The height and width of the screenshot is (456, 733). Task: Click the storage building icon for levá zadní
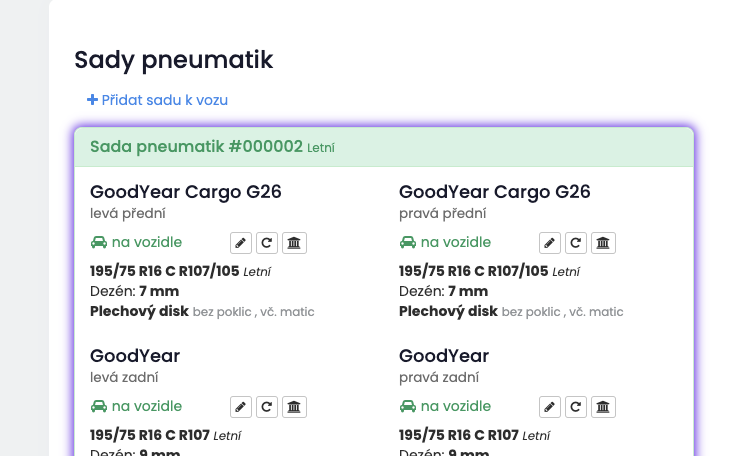294,407
